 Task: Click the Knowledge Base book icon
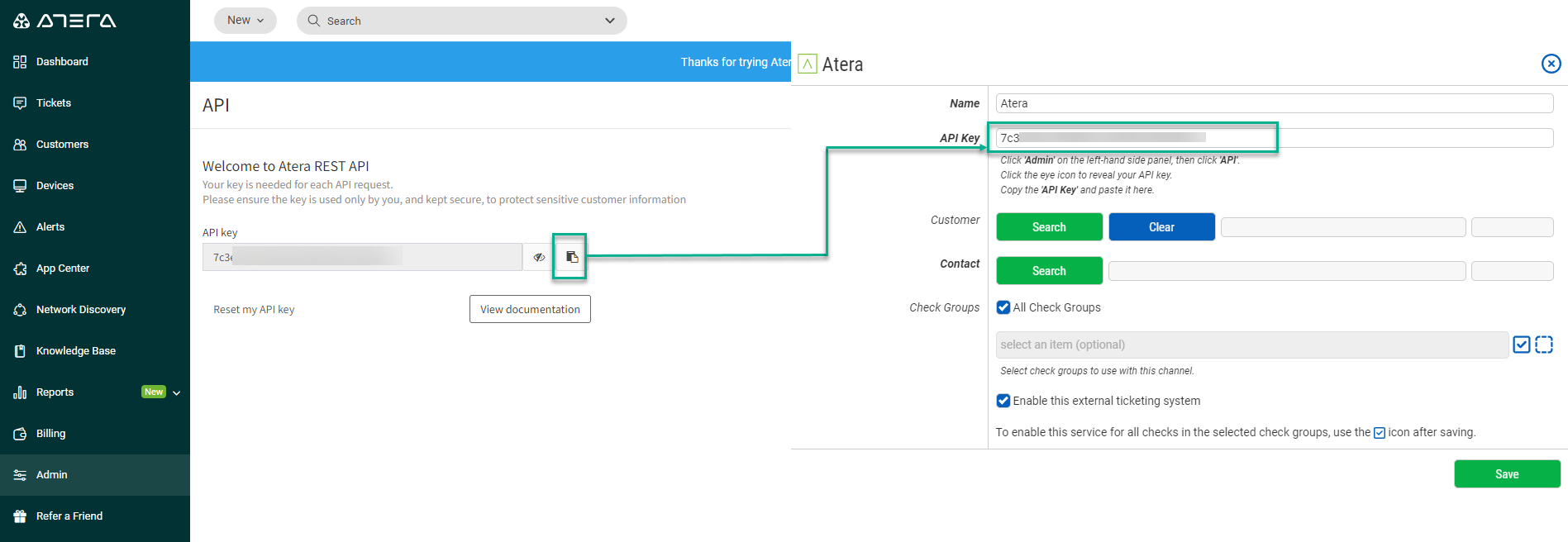pyautogui.click(x=20, y=351)
